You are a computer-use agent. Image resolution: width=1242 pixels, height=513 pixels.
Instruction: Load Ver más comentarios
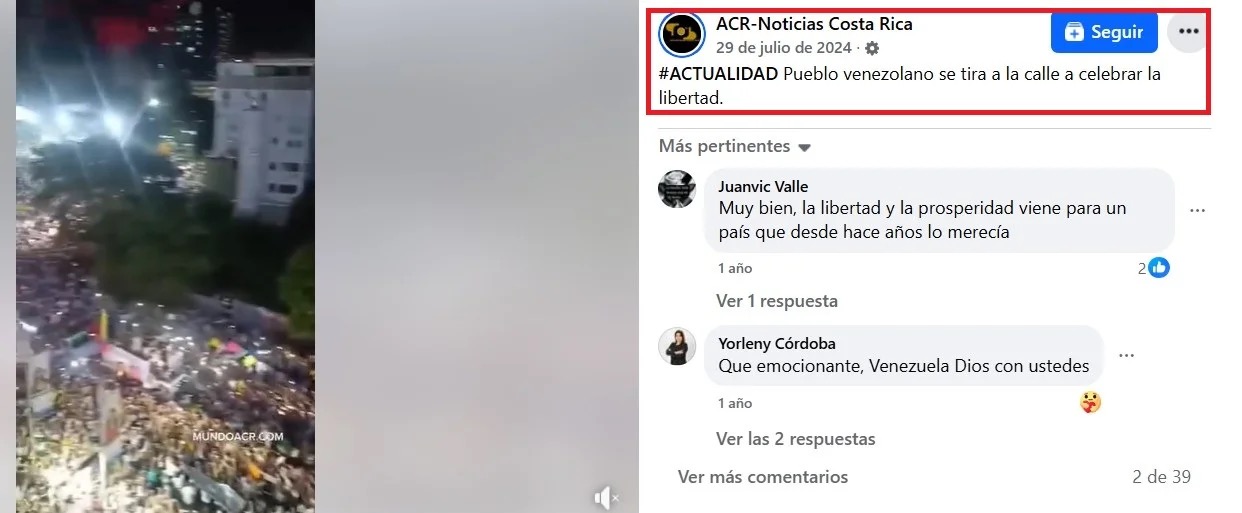click(x=763, y=477)
